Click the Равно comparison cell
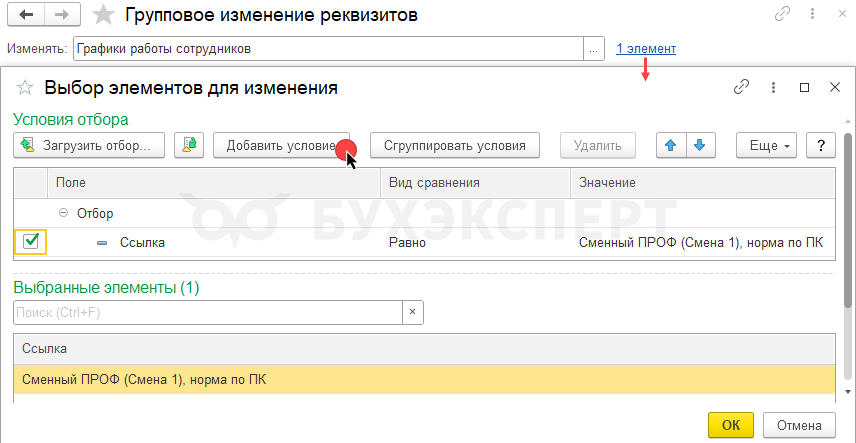Screen dimensions: 856x443 [475, 243]
